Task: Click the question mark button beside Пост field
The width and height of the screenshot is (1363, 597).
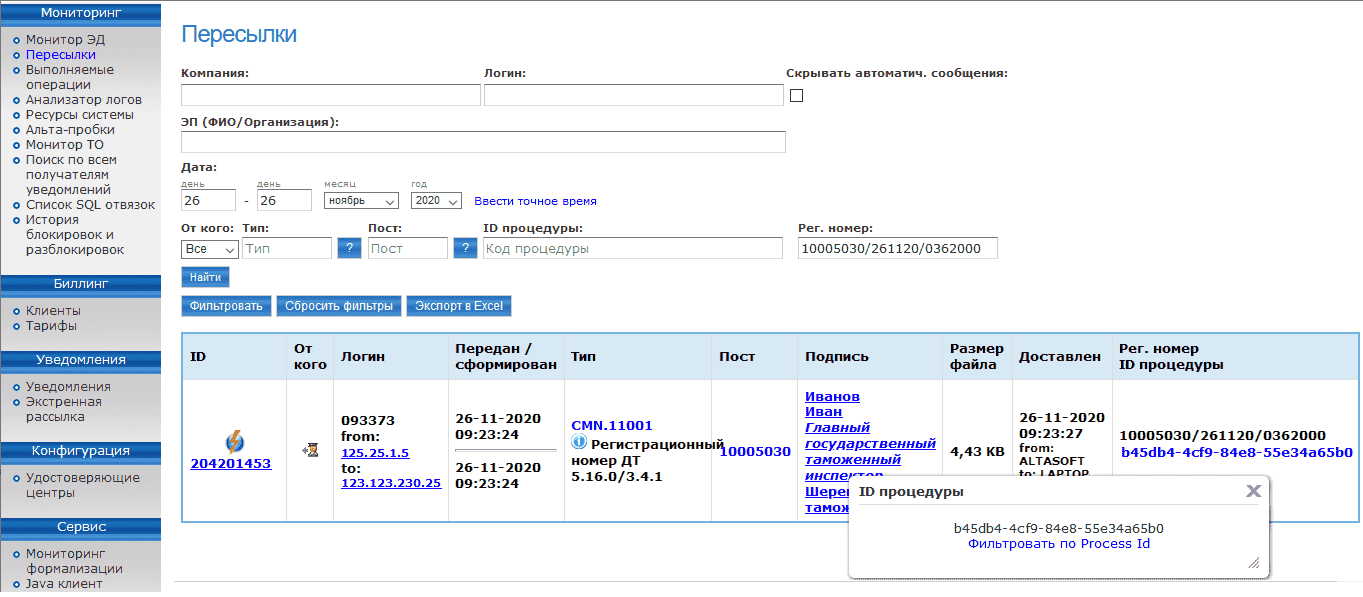Action: pyautogui.click(x=465, y=248)
